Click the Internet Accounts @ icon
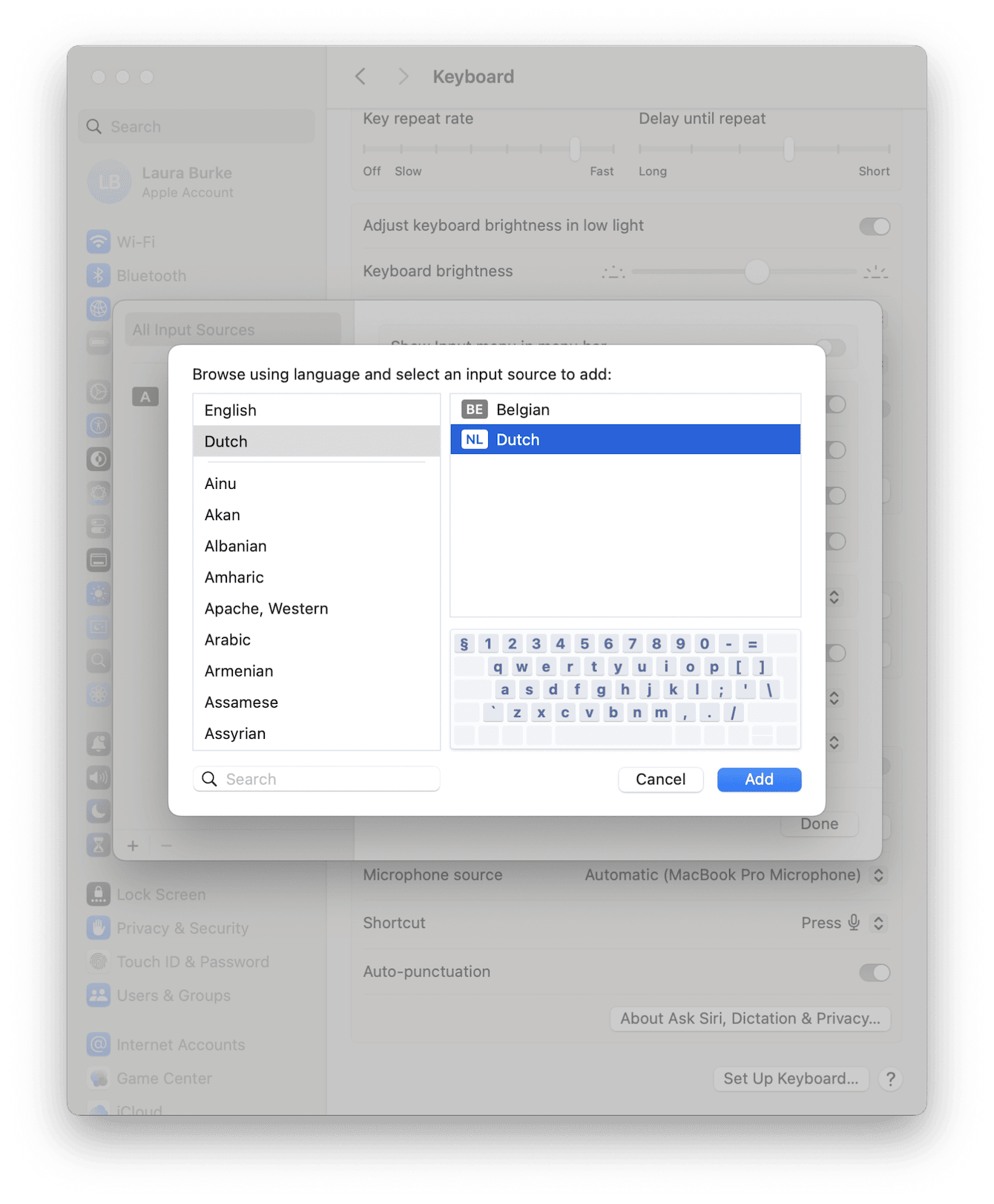This screenshot has width=994, height=1204. (98, 1044)
